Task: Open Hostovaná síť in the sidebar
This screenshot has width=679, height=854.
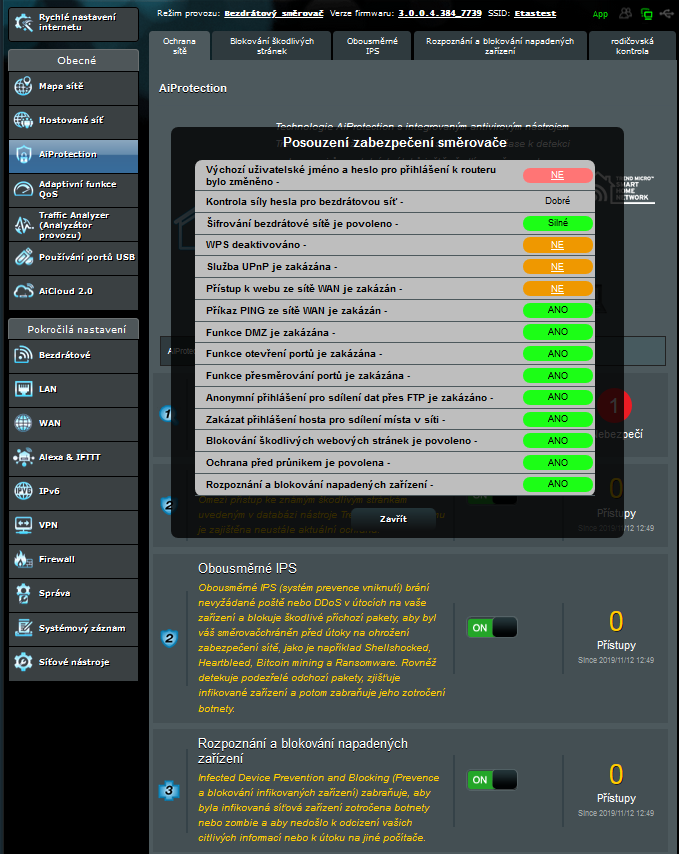Action: click(x=70, y=120)
